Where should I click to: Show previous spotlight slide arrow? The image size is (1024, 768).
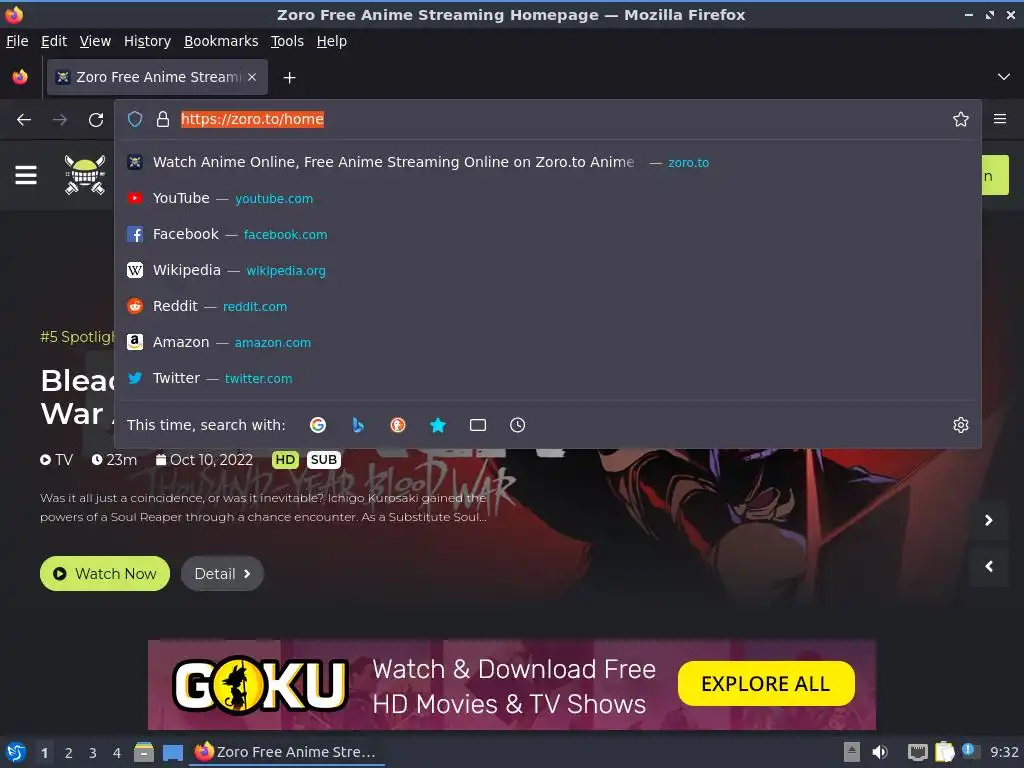coord(989,566)
